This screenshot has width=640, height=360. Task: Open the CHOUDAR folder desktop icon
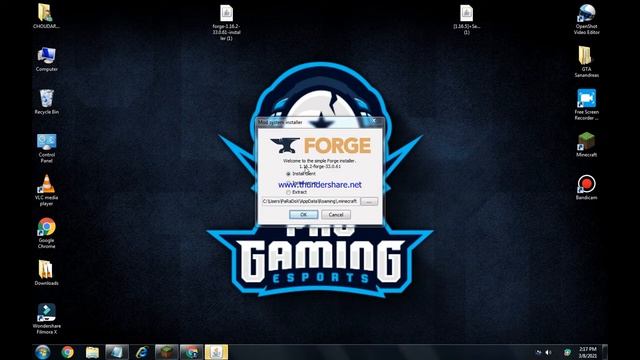[46, 16]
